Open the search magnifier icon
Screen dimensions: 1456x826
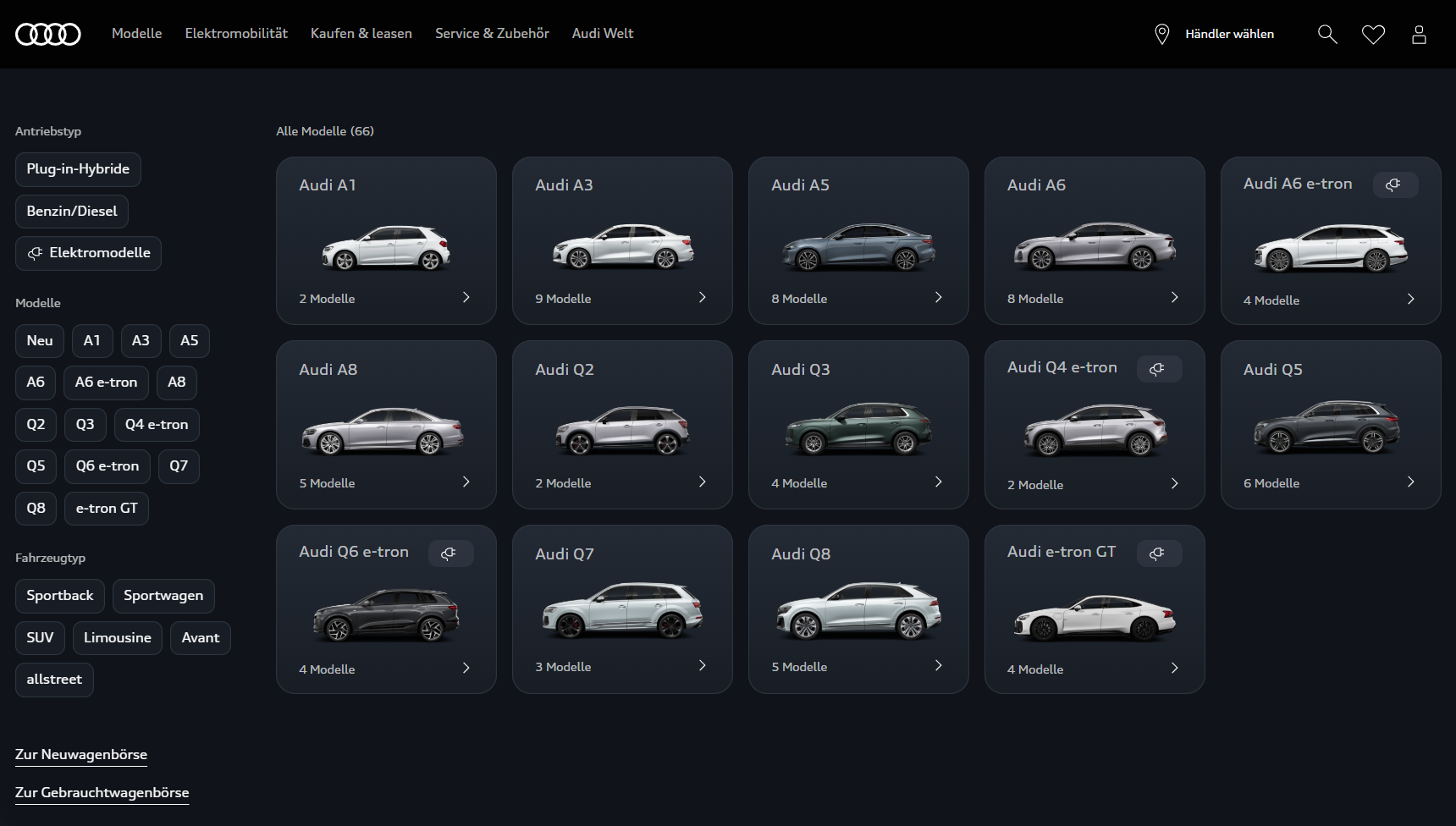point(1327,34)
